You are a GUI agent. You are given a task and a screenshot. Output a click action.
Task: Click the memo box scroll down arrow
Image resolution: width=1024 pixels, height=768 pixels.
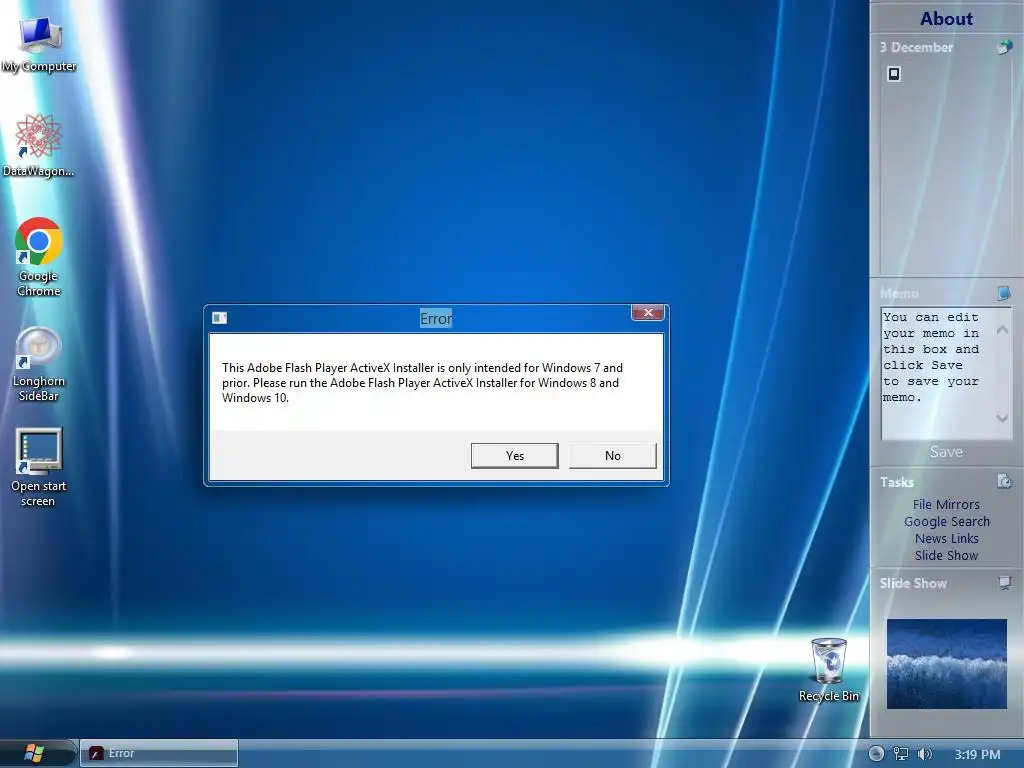1002,418
